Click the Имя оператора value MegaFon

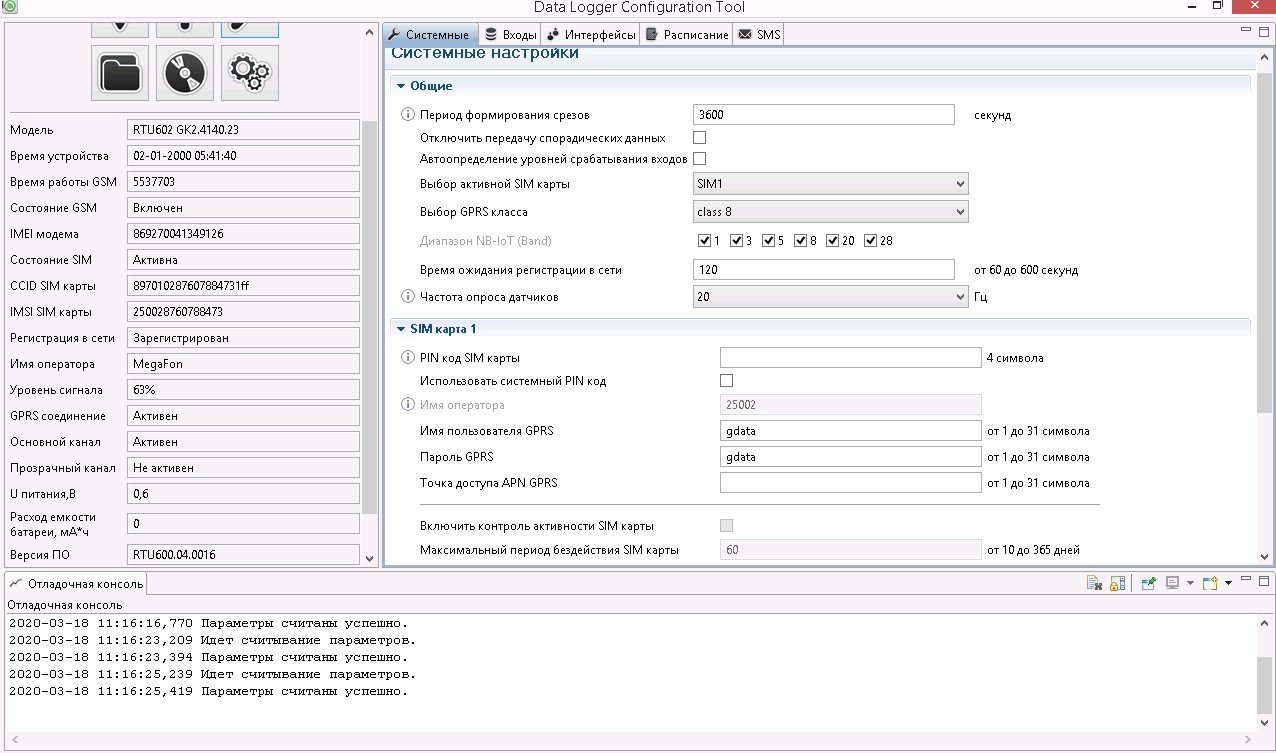[x=243, y=364]
